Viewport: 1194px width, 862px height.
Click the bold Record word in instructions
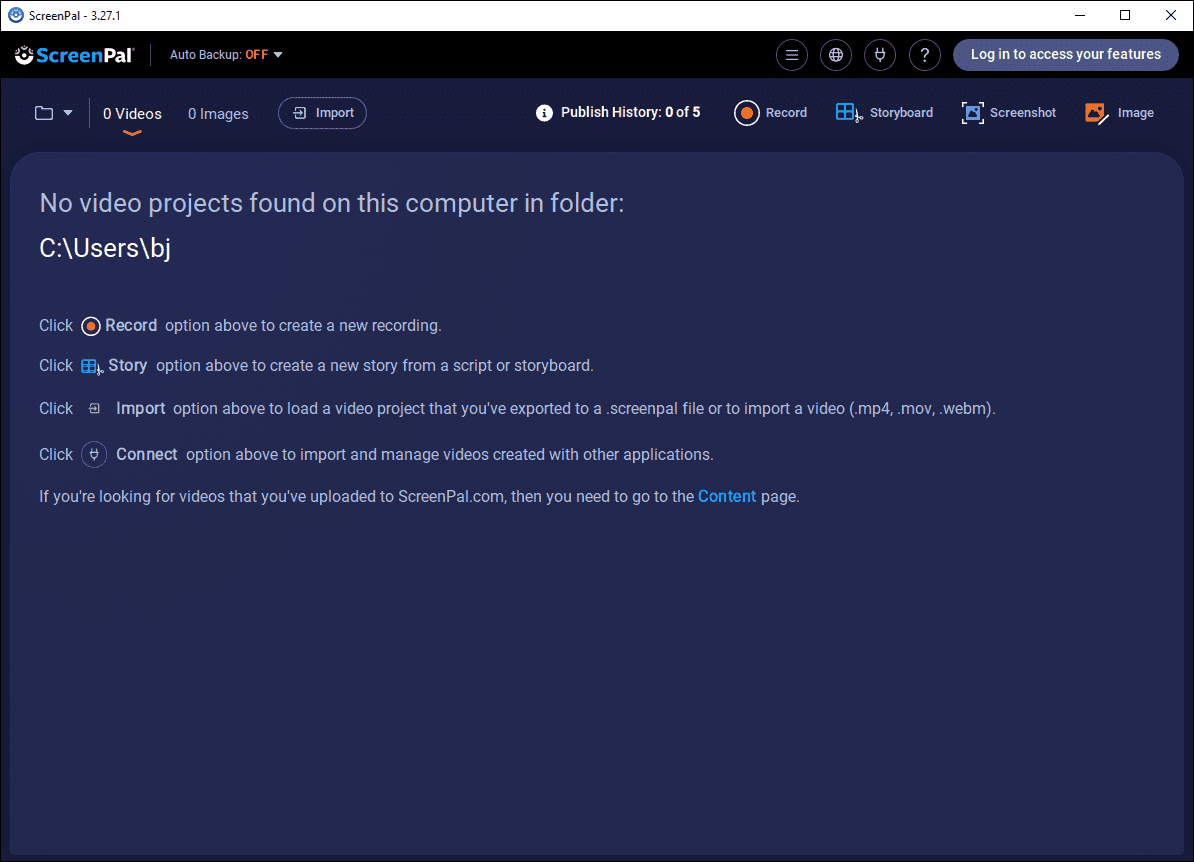tap(131, 326)
